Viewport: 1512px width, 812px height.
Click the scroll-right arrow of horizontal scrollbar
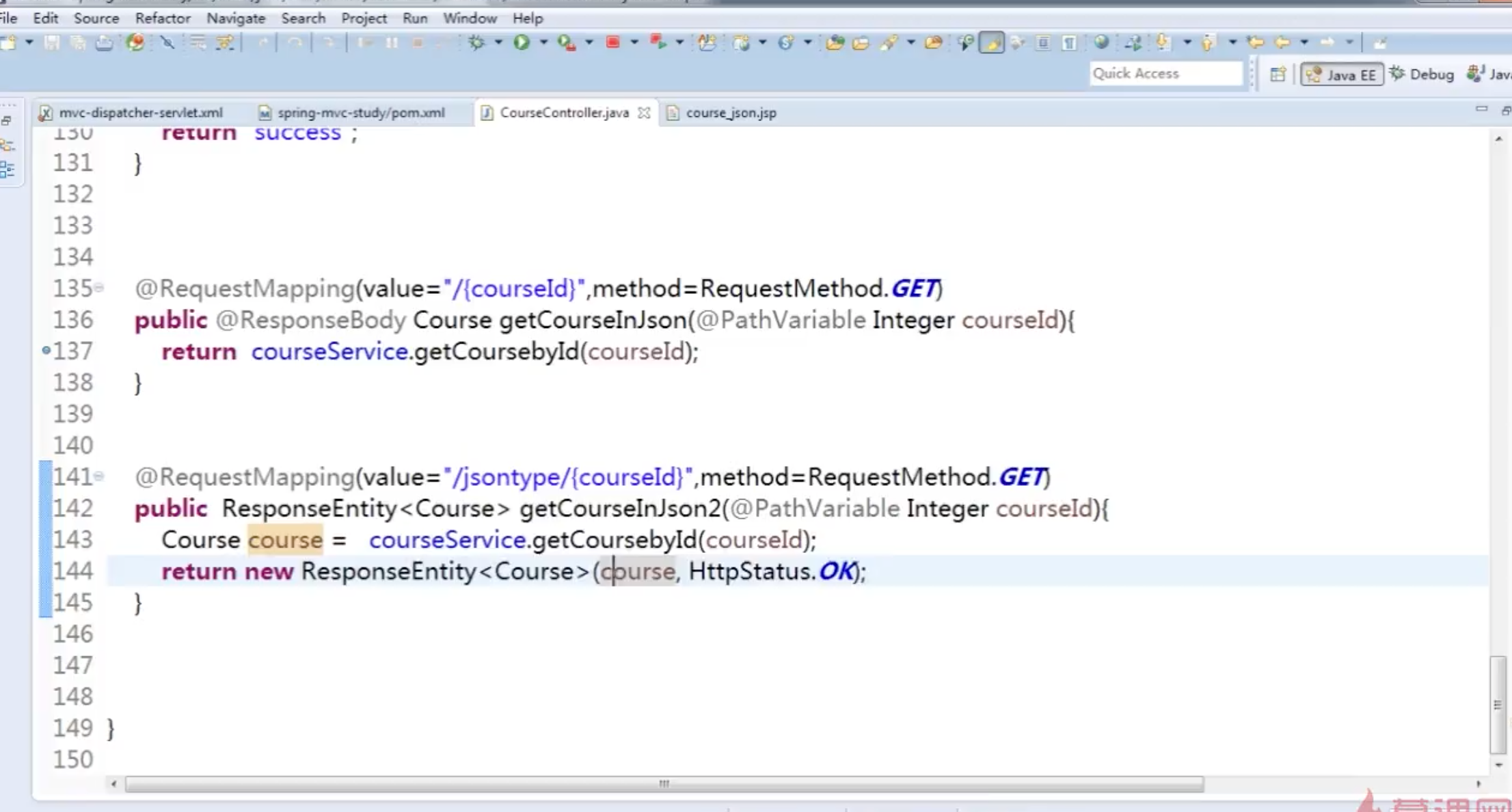1478,784
